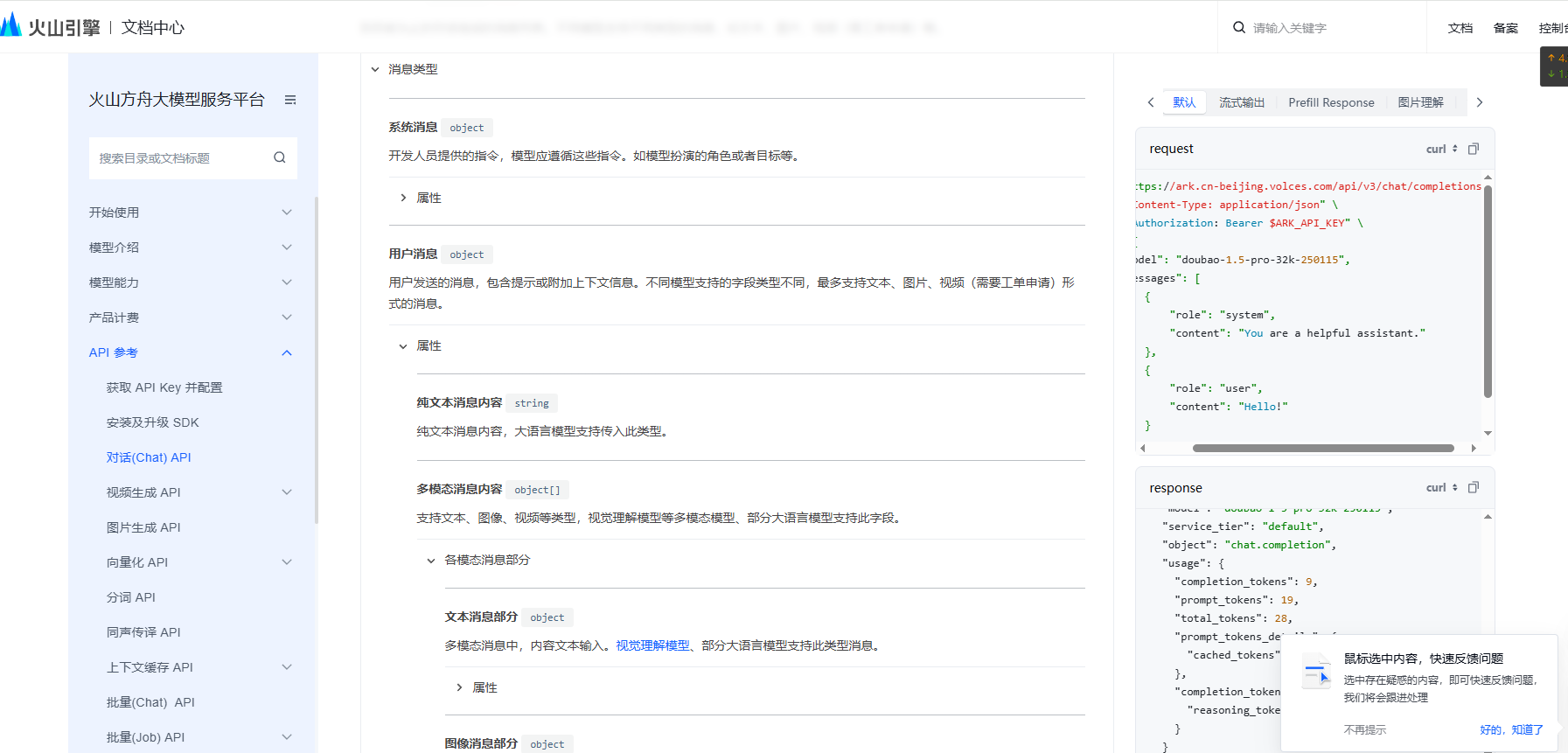Open the 同声传译 API page
The image size is (1568, 753).
click(143, 632)
